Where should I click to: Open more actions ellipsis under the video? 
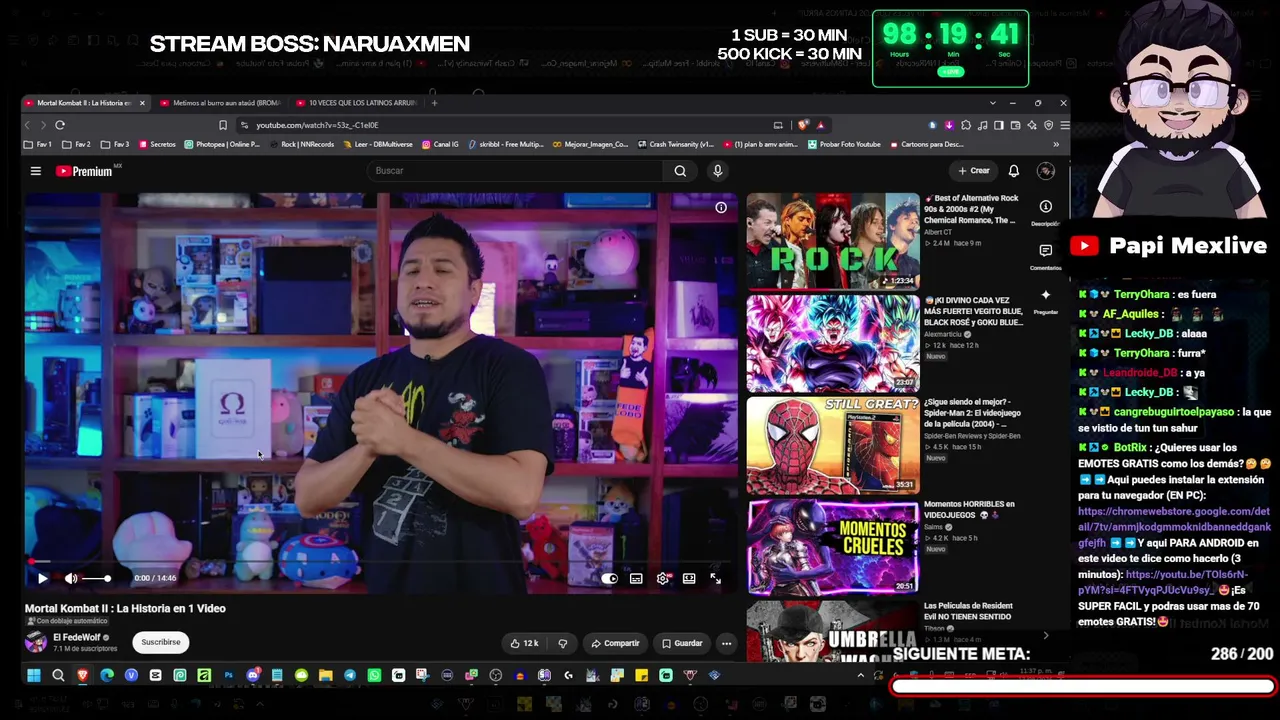[x=727, y=643]
